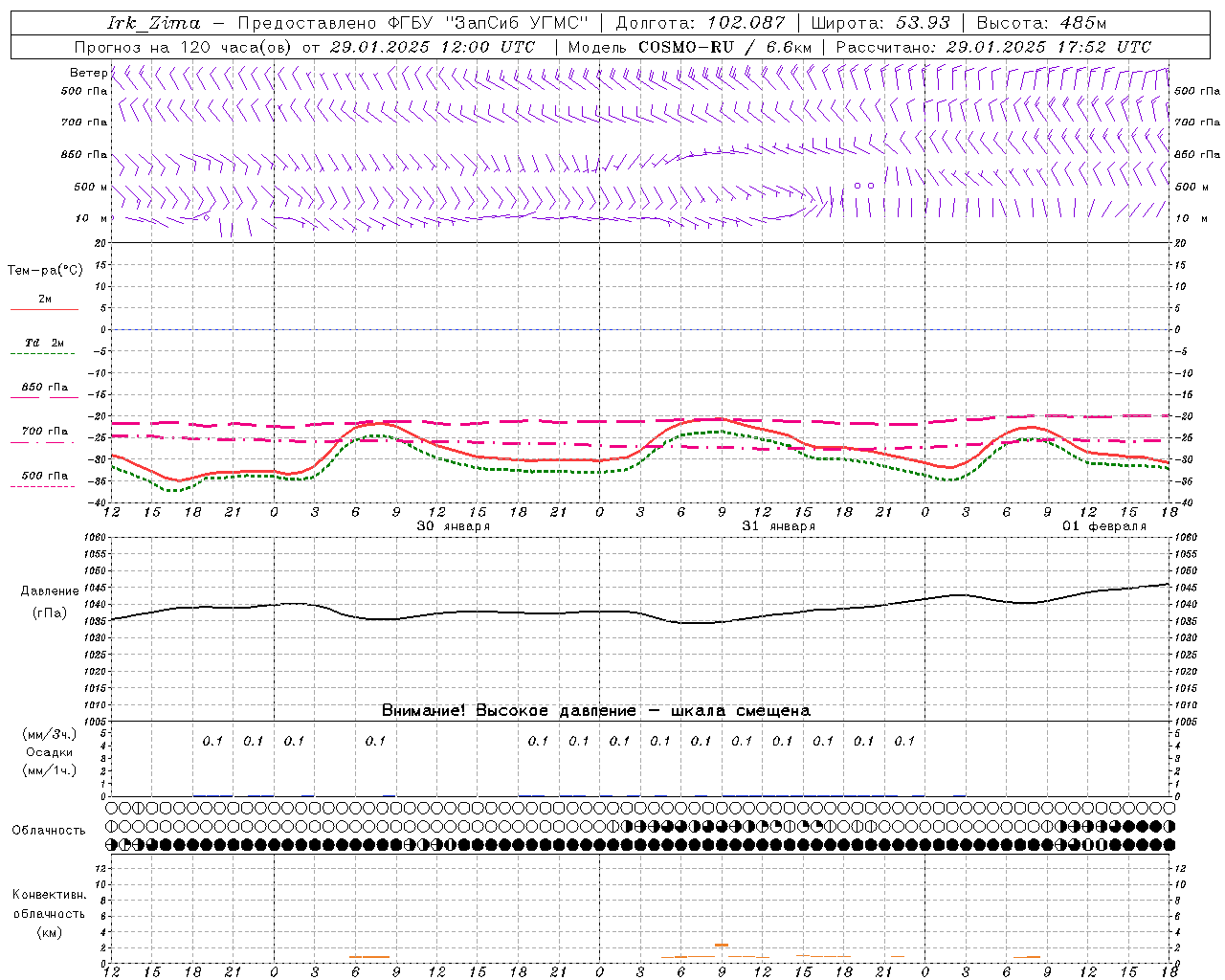Click the "Td 2м" dew point legend
Screen dimensions: 1225x980
pyautogui.click(x=44, y=343)
